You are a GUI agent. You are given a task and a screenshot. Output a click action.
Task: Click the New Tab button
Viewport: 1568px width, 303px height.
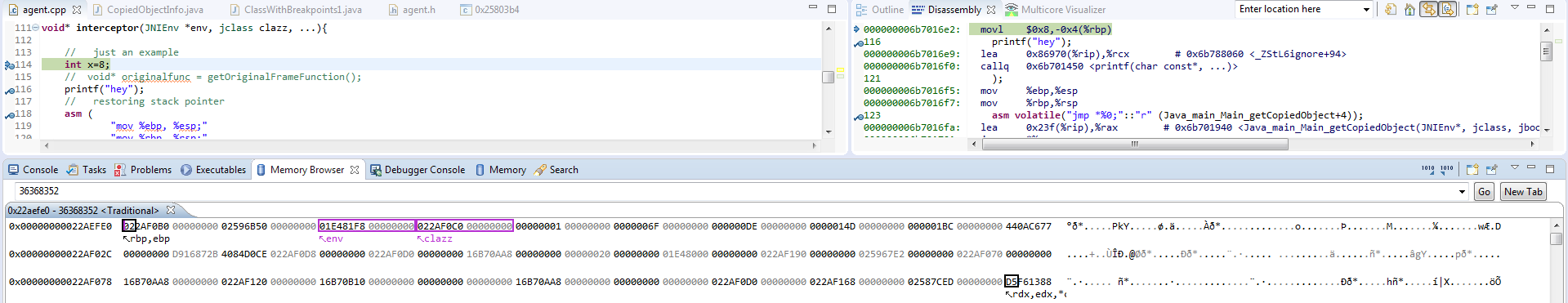pos(1523,192)
